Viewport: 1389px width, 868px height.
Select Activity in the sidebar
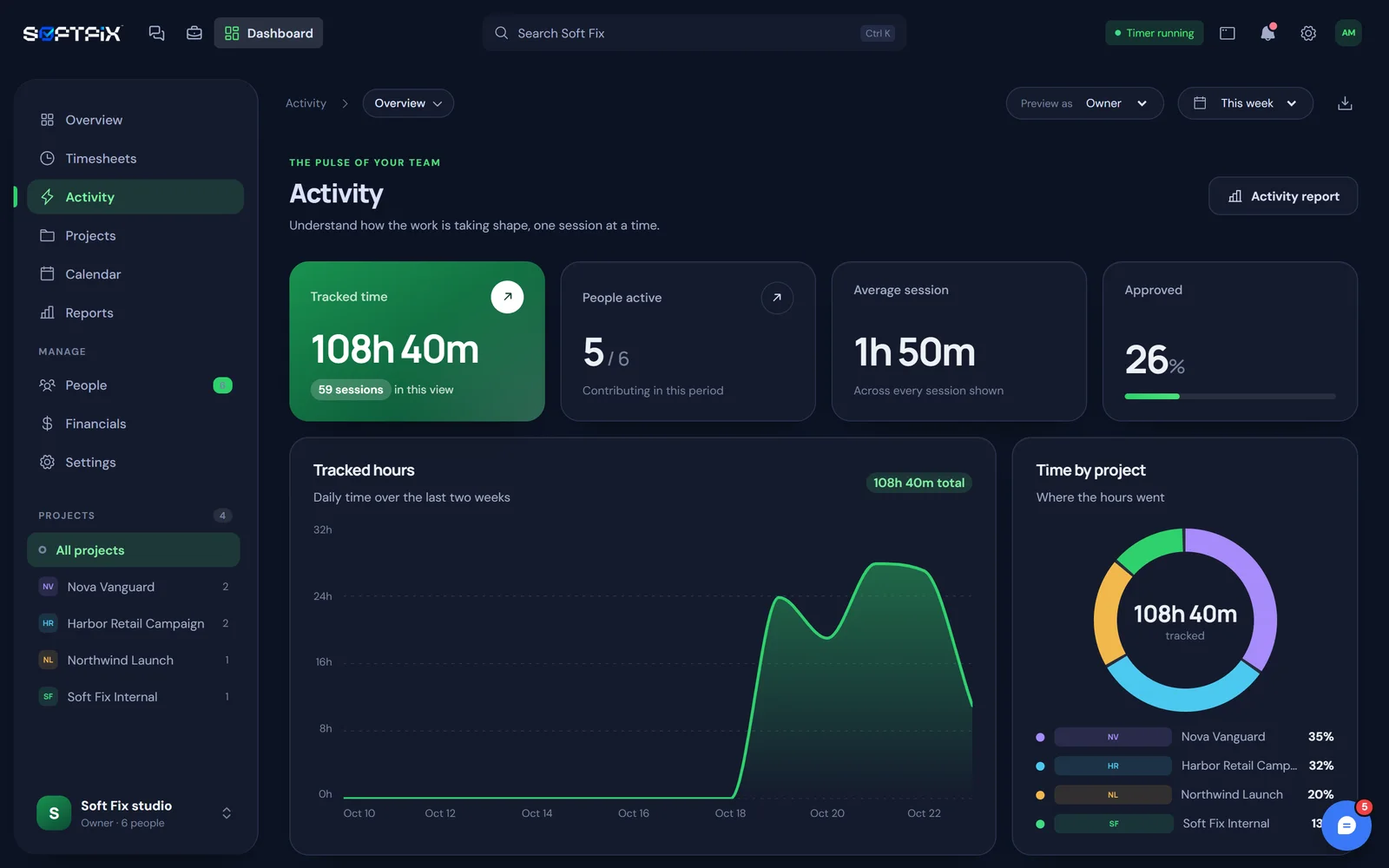coord(135,197)
